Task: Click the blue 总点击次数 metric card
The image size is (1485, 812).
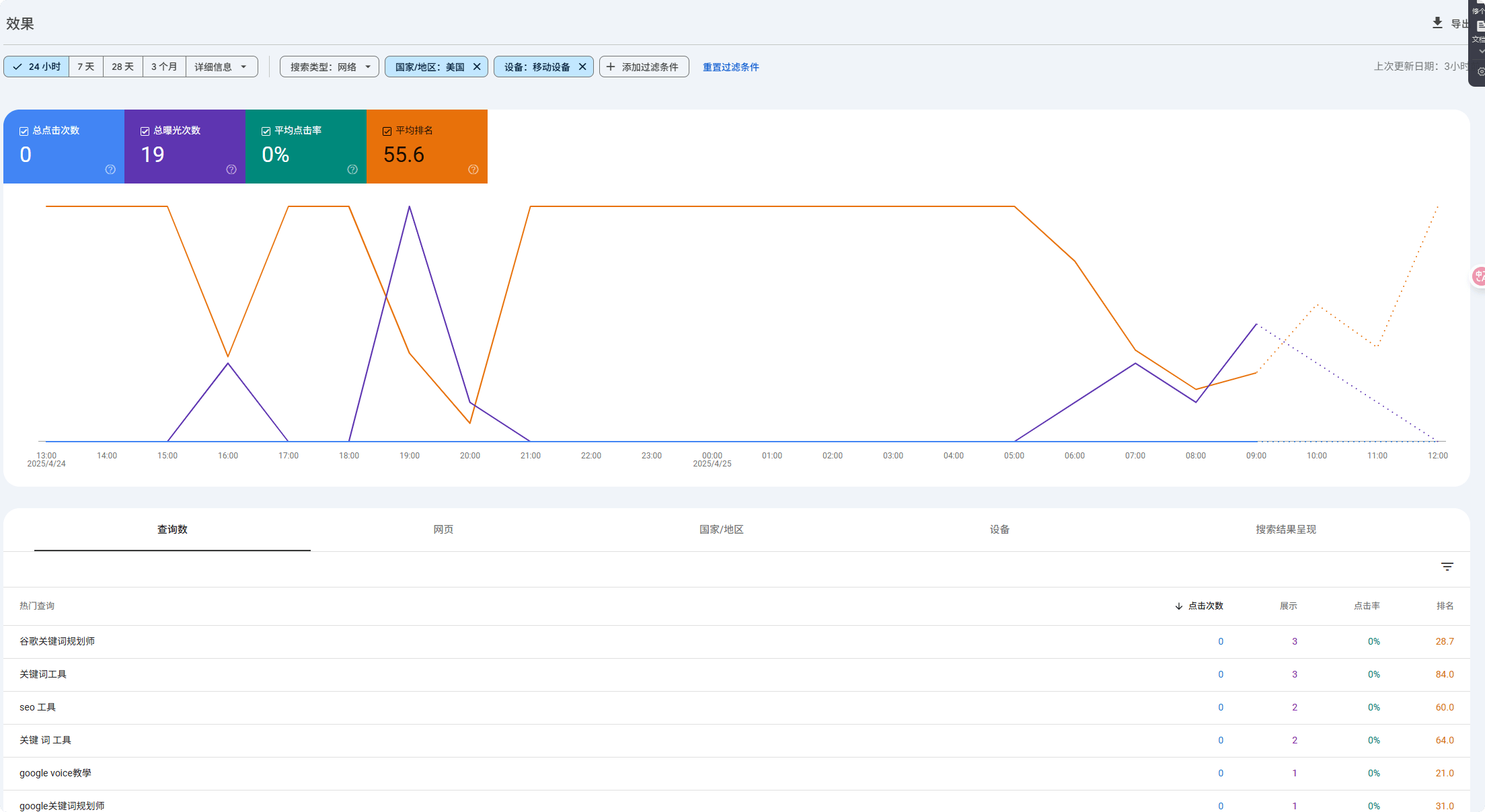Action: click(64, 147)
